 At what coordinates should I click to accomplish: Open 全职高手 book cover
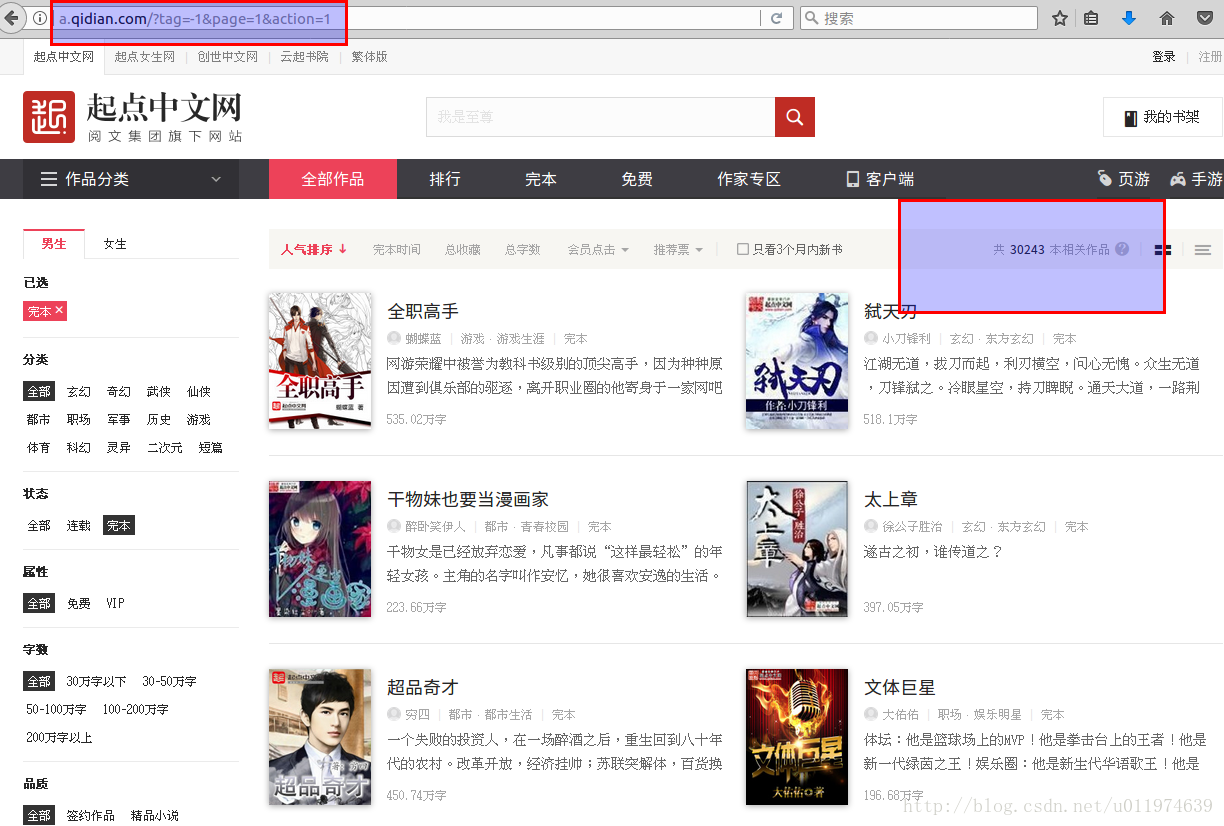pyautogui.click(x=320, y=360)
